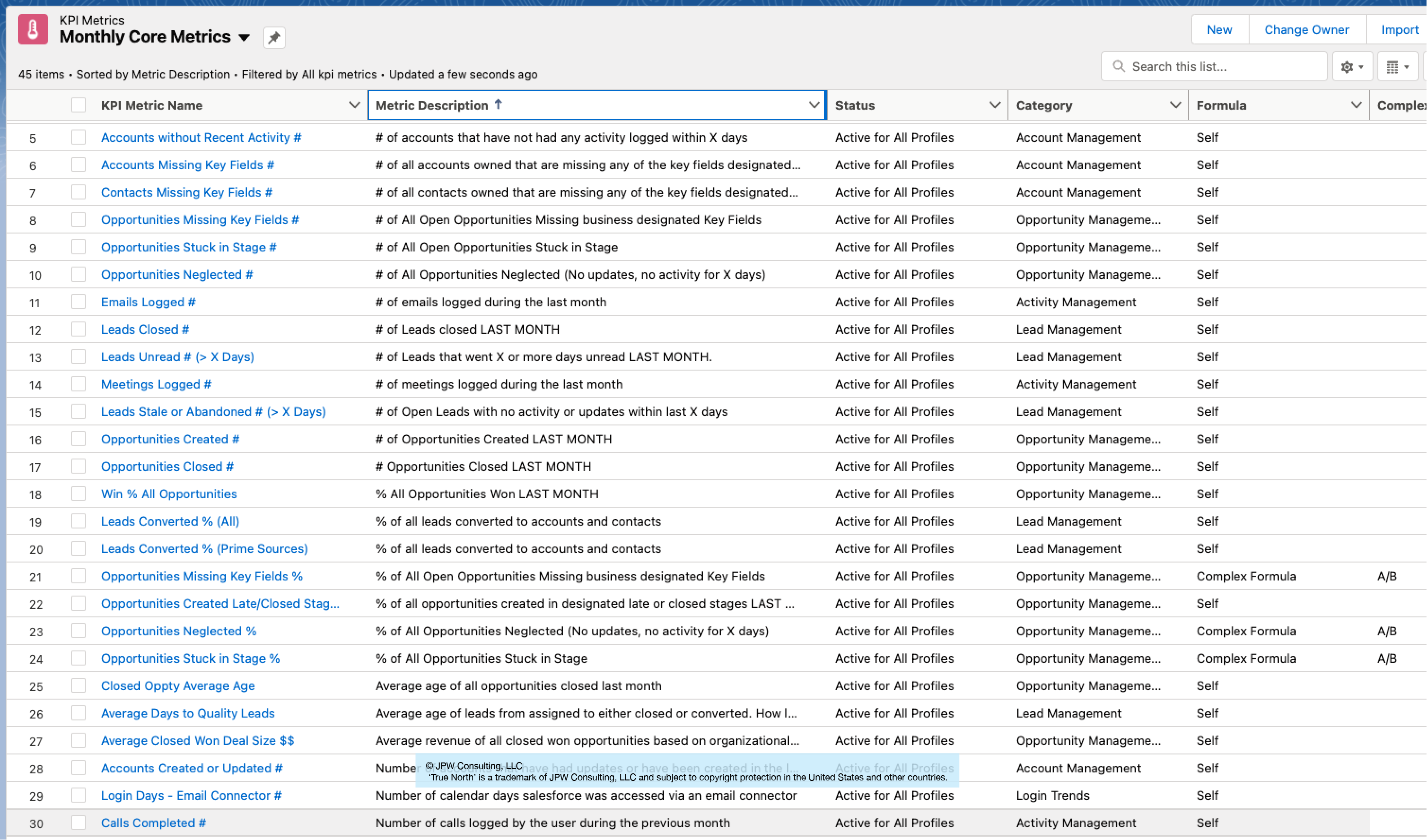Check the row for Opportunities Neglected %

click(x=79, y=631)
